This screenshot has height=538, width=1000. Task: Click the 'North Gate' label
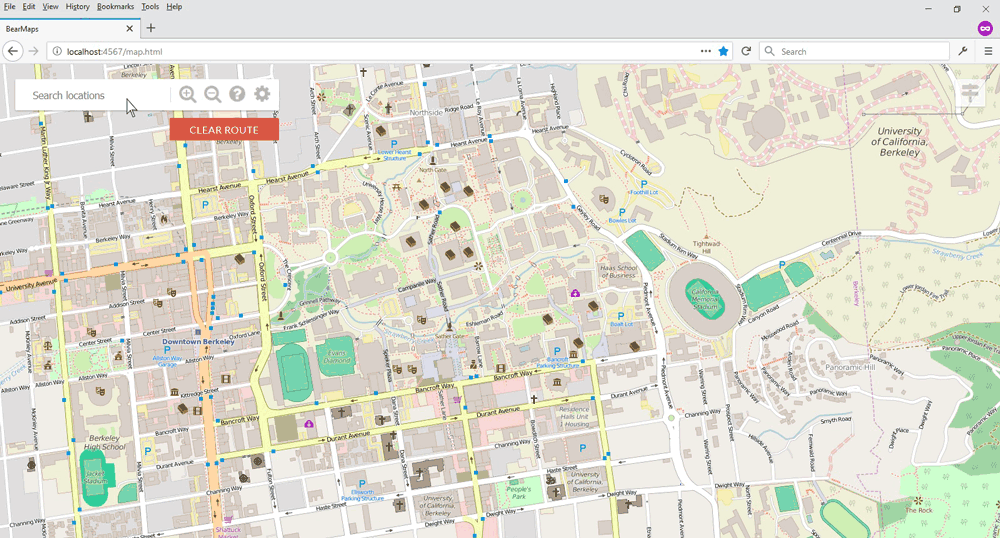tap(432, 170)
